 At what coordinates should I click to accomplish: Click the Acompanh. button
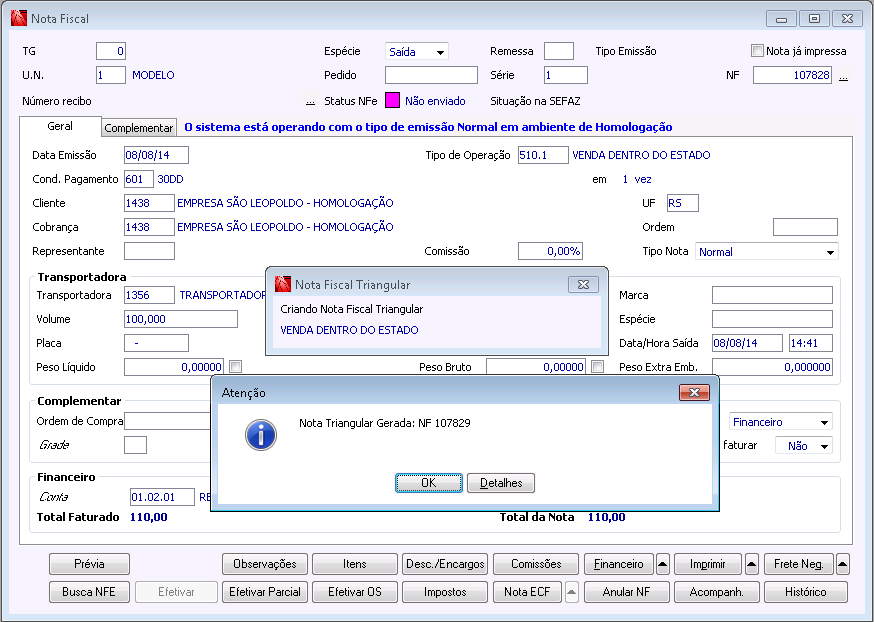tap(716, 592)
